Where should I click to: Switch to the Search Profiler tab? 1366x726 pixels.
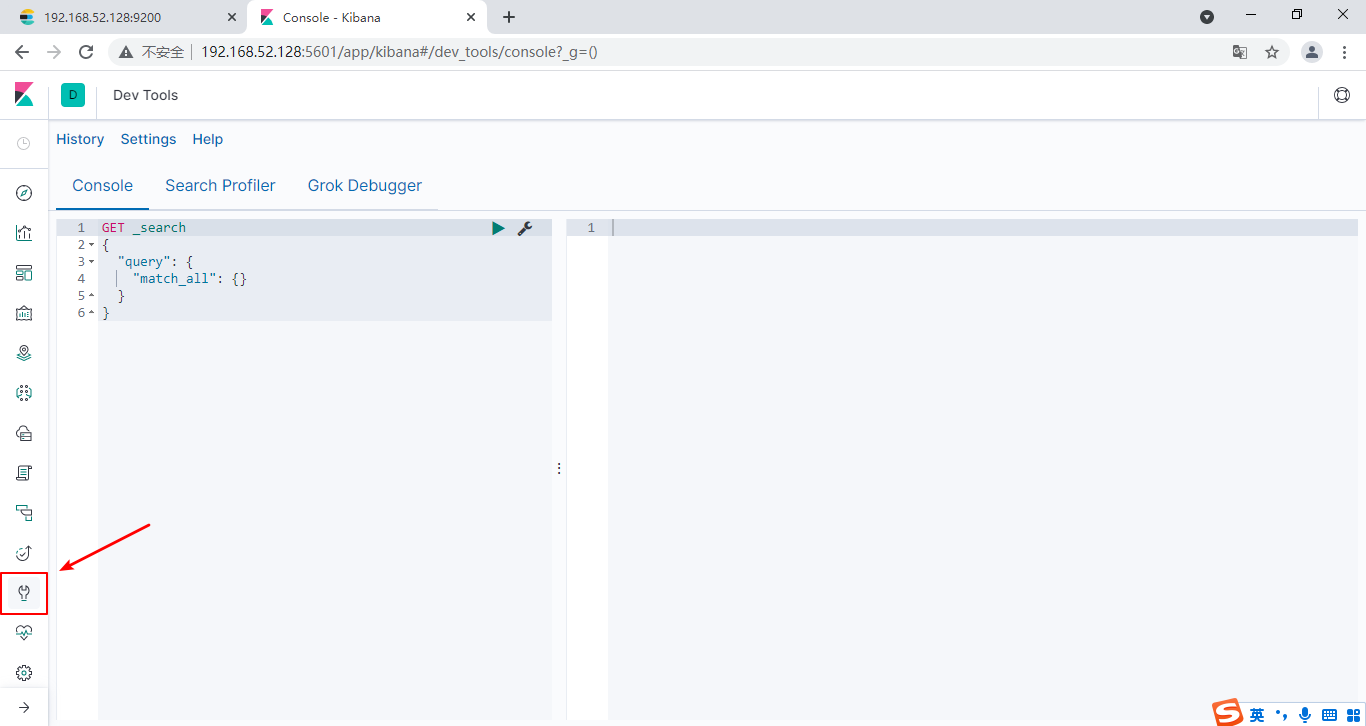tap(220, 185)
